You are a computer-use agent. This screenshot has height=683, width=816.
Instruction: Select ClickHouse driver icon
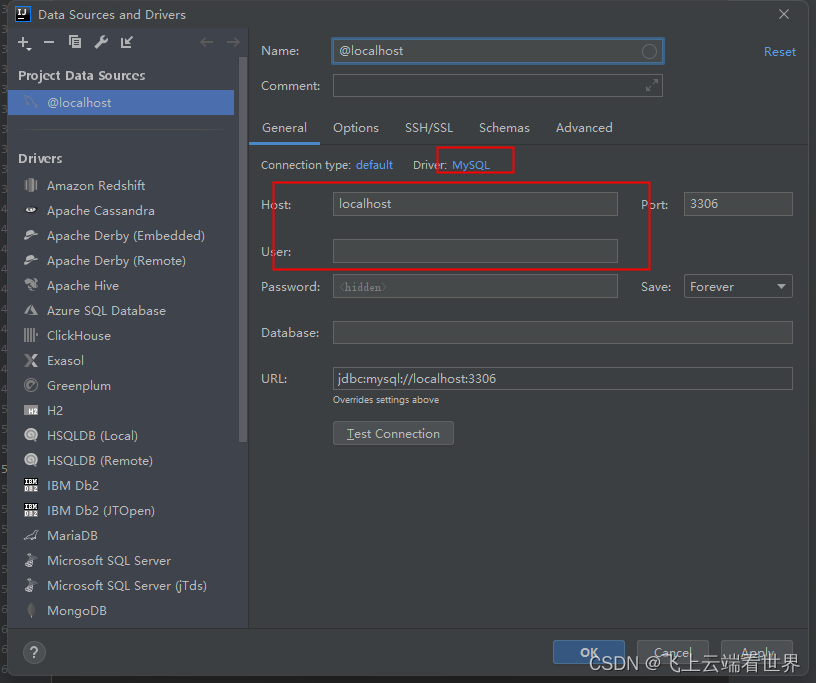[x=31, y=335]
